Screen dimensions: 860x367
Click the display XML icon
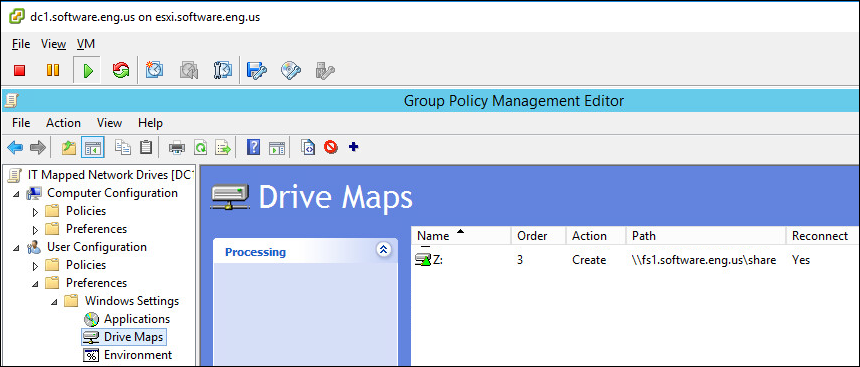308,147
